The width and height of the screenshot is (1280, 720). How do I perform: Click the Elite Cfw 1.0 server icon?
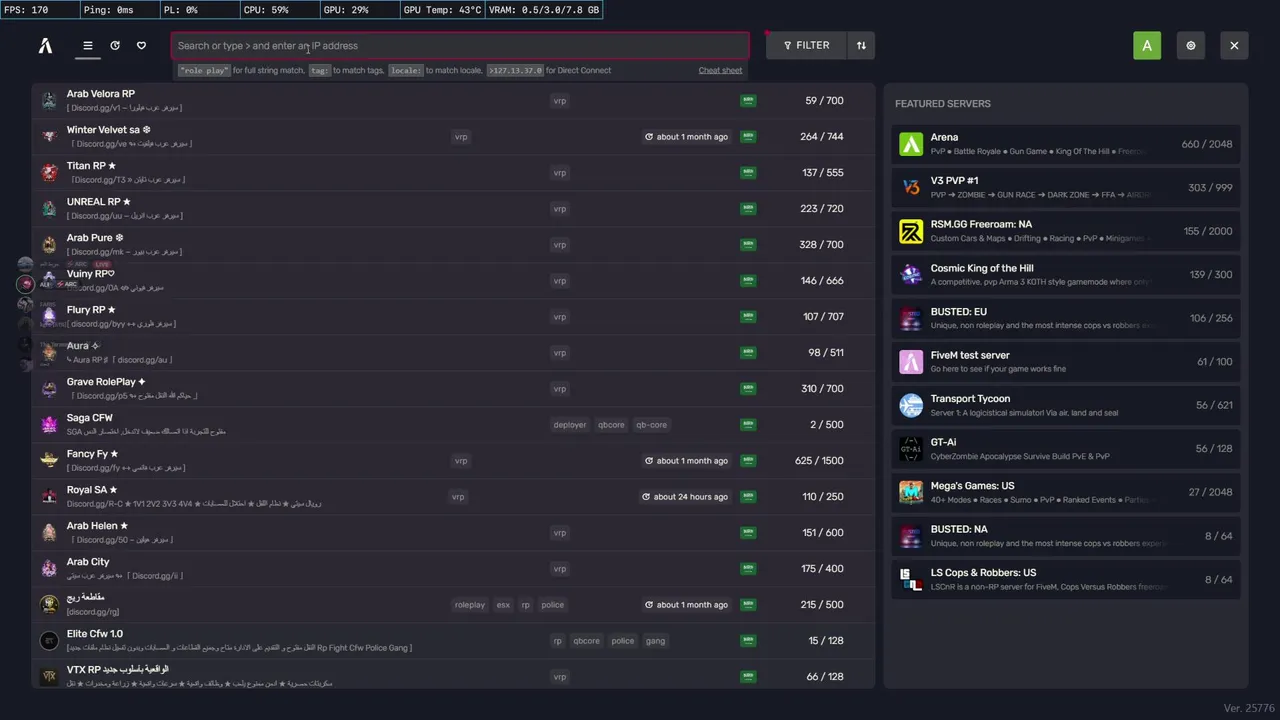pos(49,640)
